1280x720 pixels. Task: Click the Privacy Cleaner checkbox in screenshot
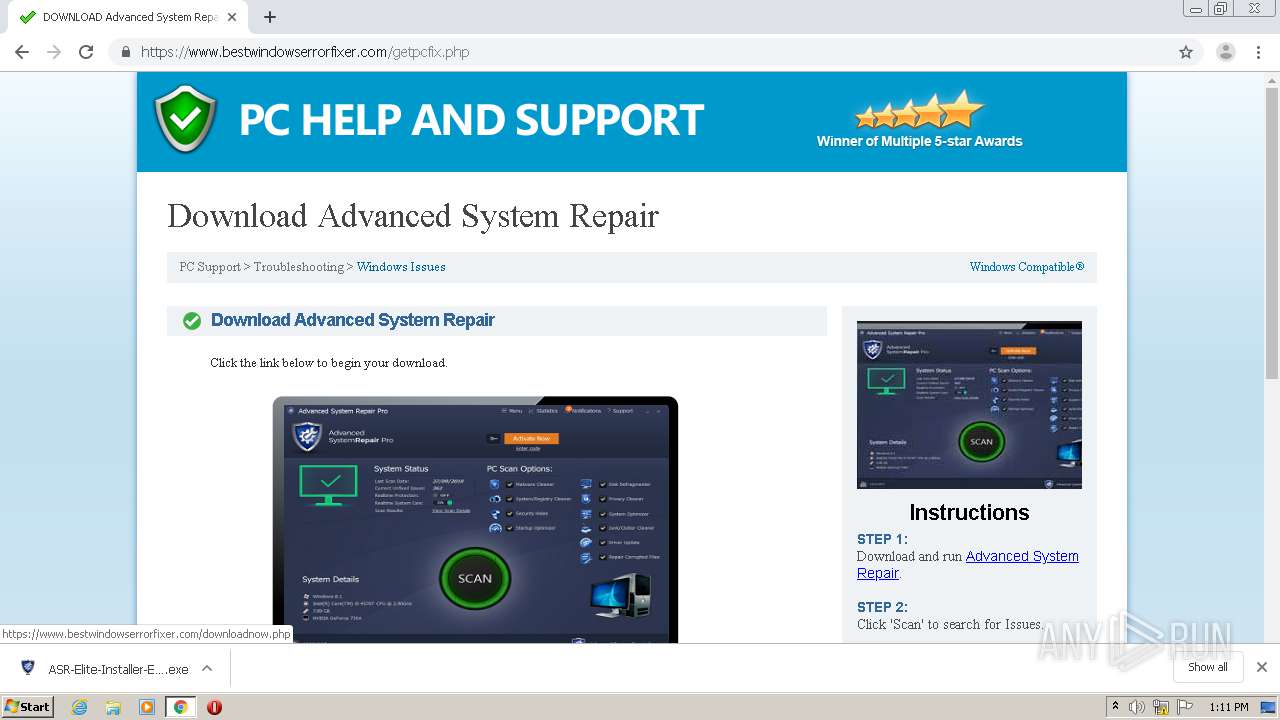click(x=603, y=499)
